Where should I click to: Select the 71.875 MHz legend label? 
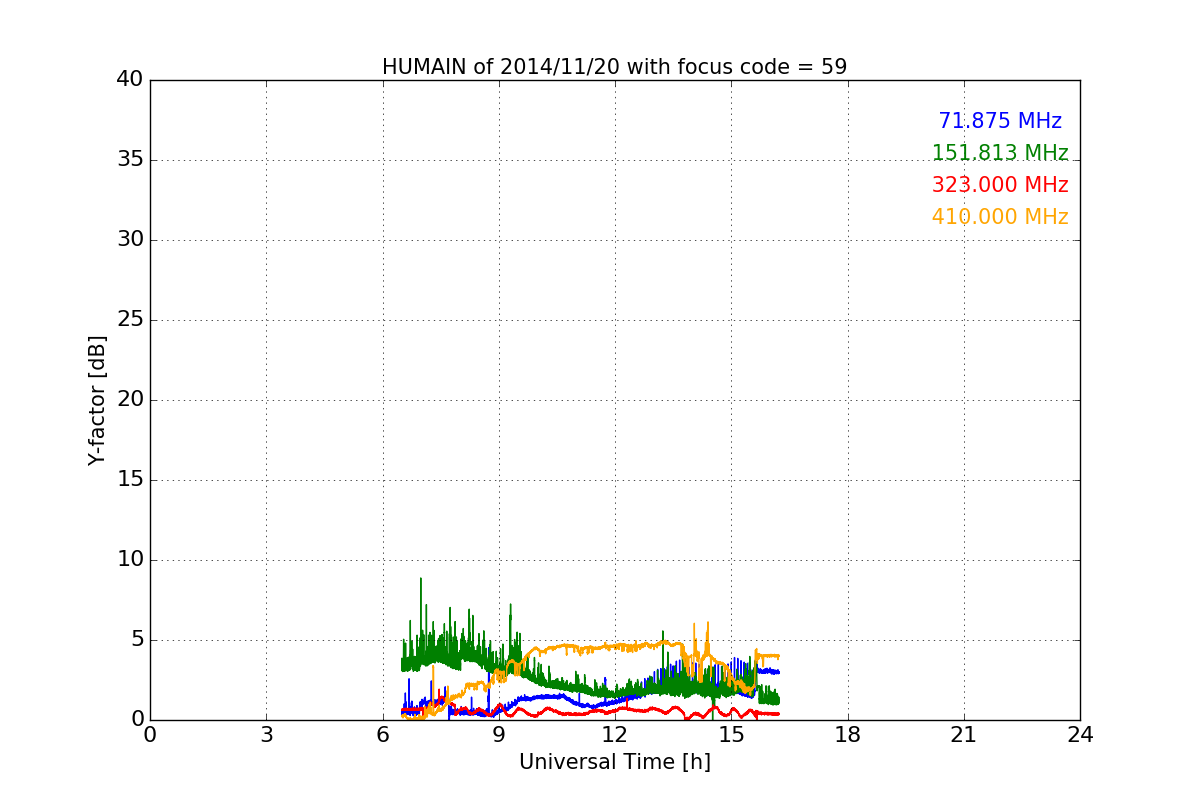click(1000, 121)
